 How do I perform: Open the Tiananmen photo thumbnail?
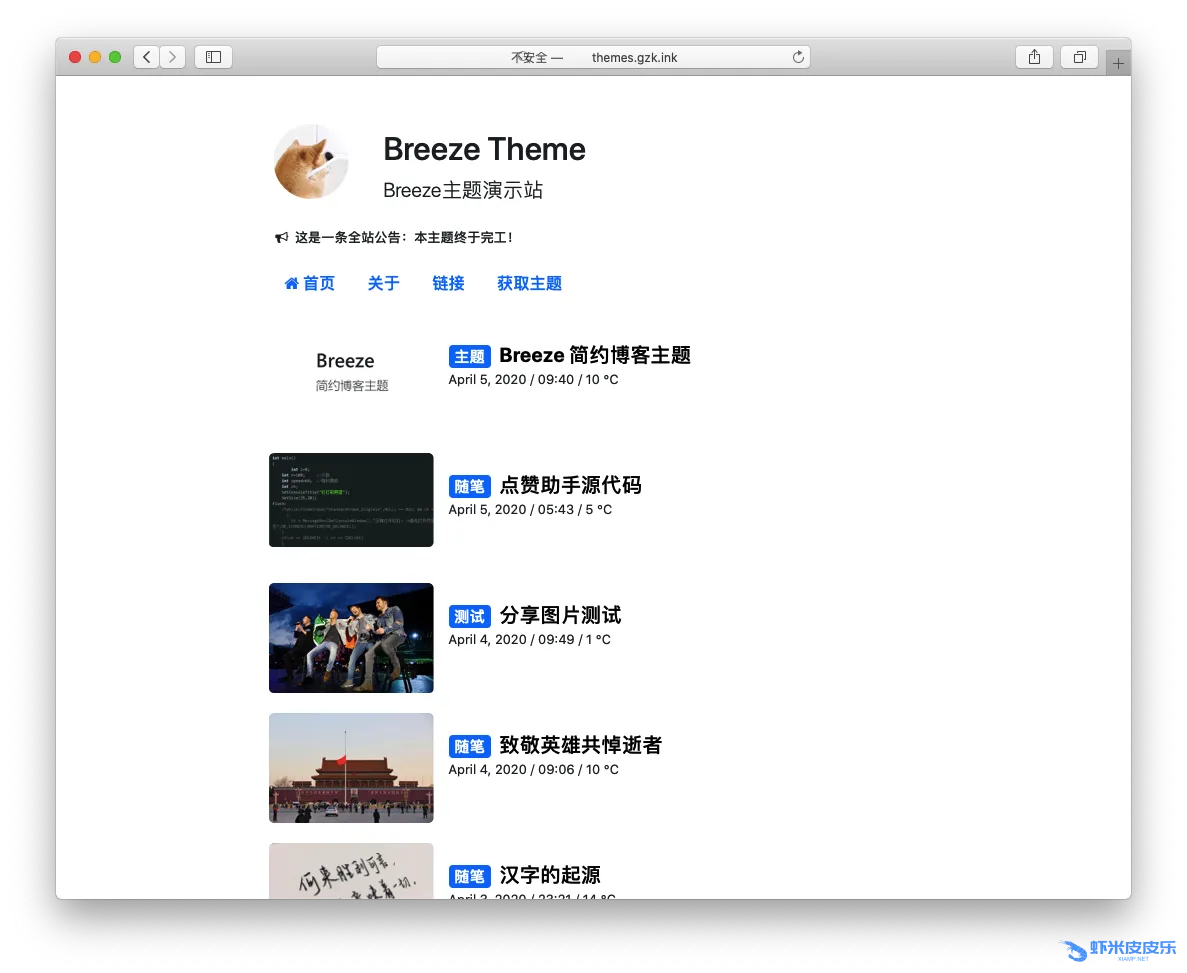tap(351, 768)
